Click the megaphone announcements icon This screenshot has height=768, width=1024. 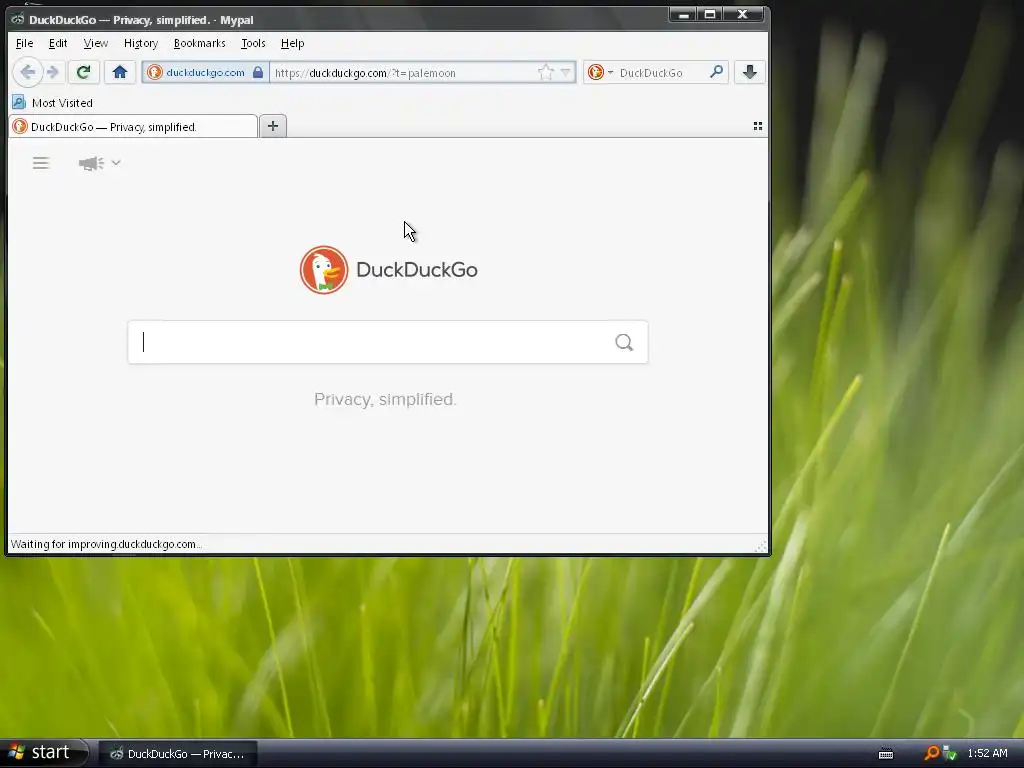91,163
